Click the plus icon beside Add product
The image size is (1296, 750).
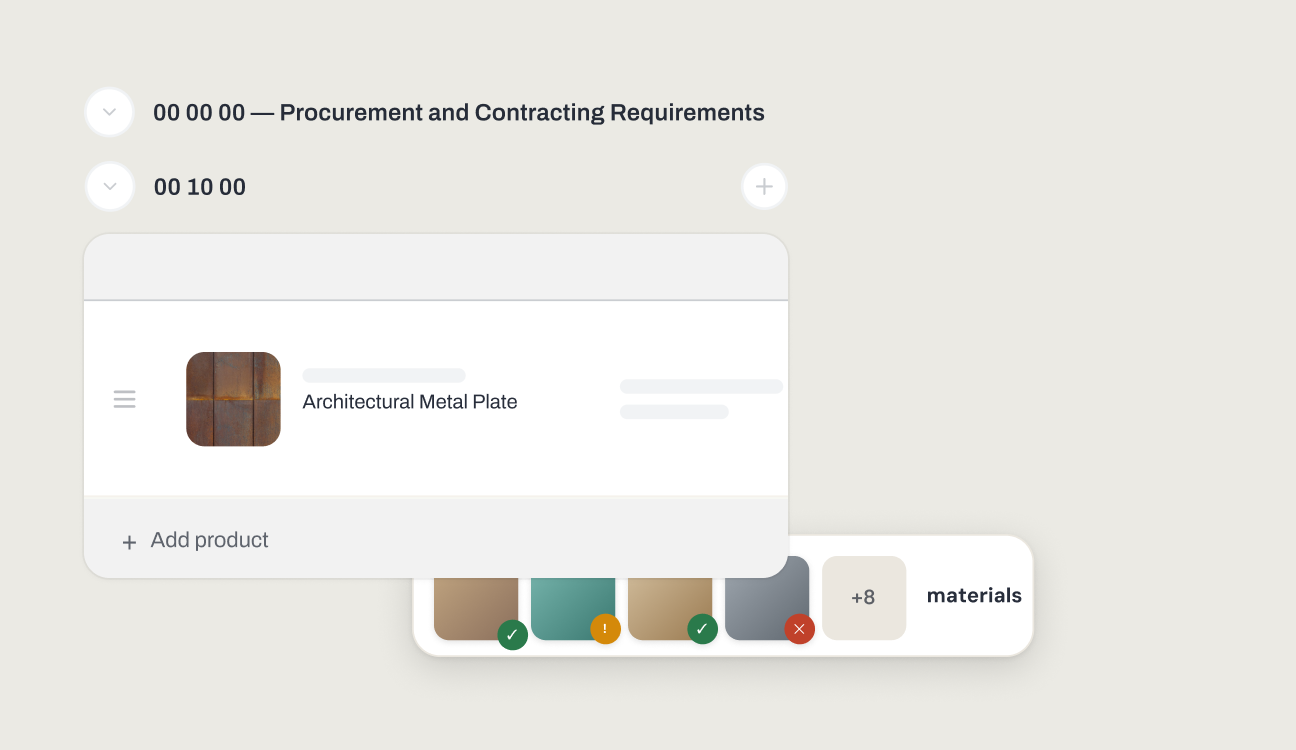point(129,542)
